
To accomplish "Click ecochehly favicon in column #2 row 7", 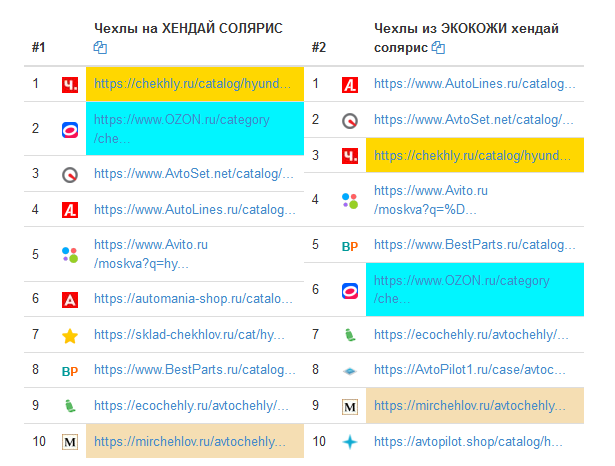I will pos(350,335).
